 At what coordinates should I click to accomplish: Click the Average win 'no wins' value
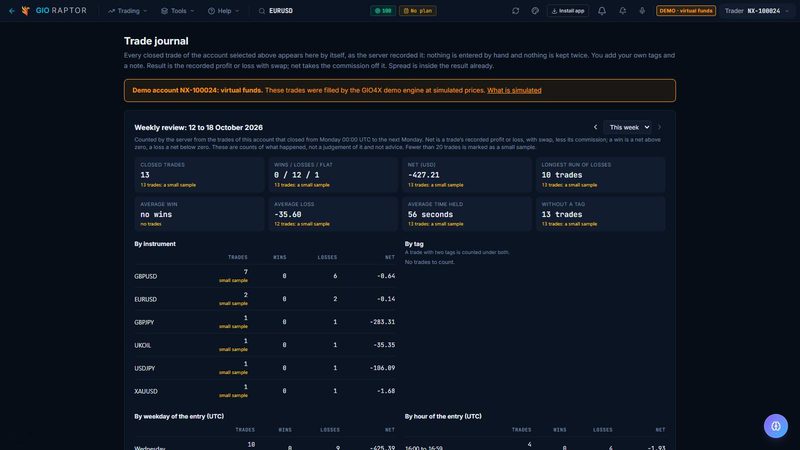pyautogui.click(x=156, y=214)
